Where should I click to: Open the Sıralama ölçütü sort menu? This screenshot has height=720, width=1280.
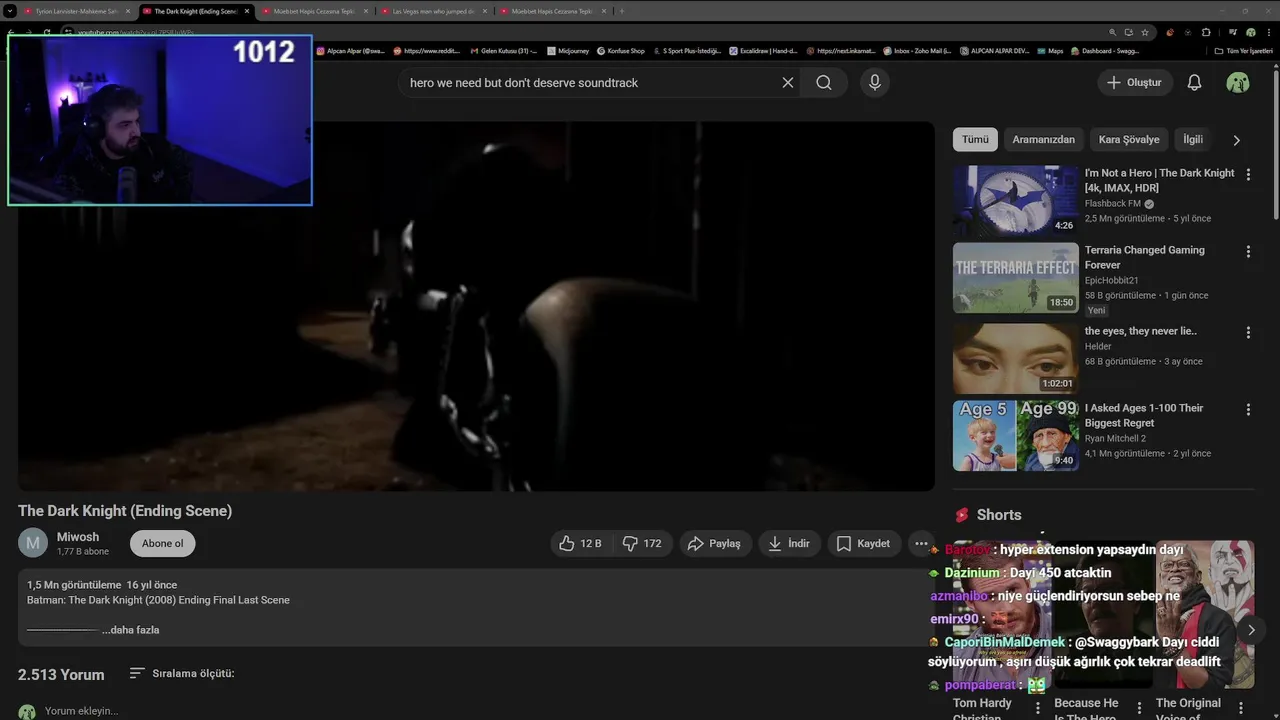(182, 673)
